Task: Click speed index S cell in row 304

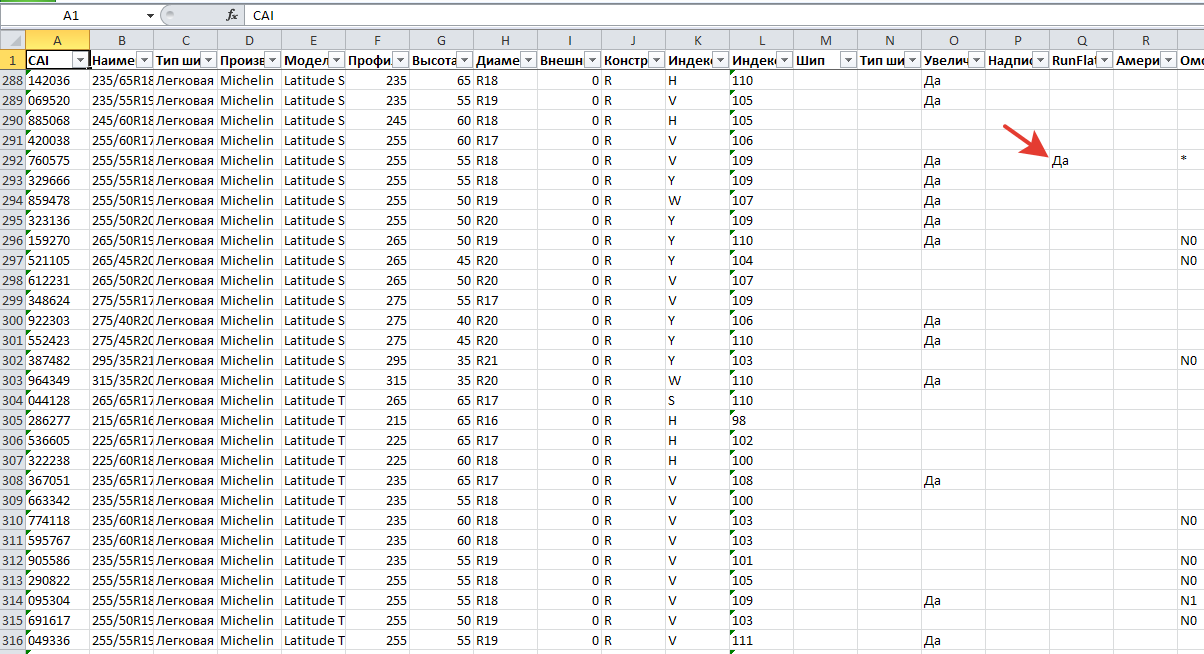Action: pyautogui.click(x=697, y=400)
